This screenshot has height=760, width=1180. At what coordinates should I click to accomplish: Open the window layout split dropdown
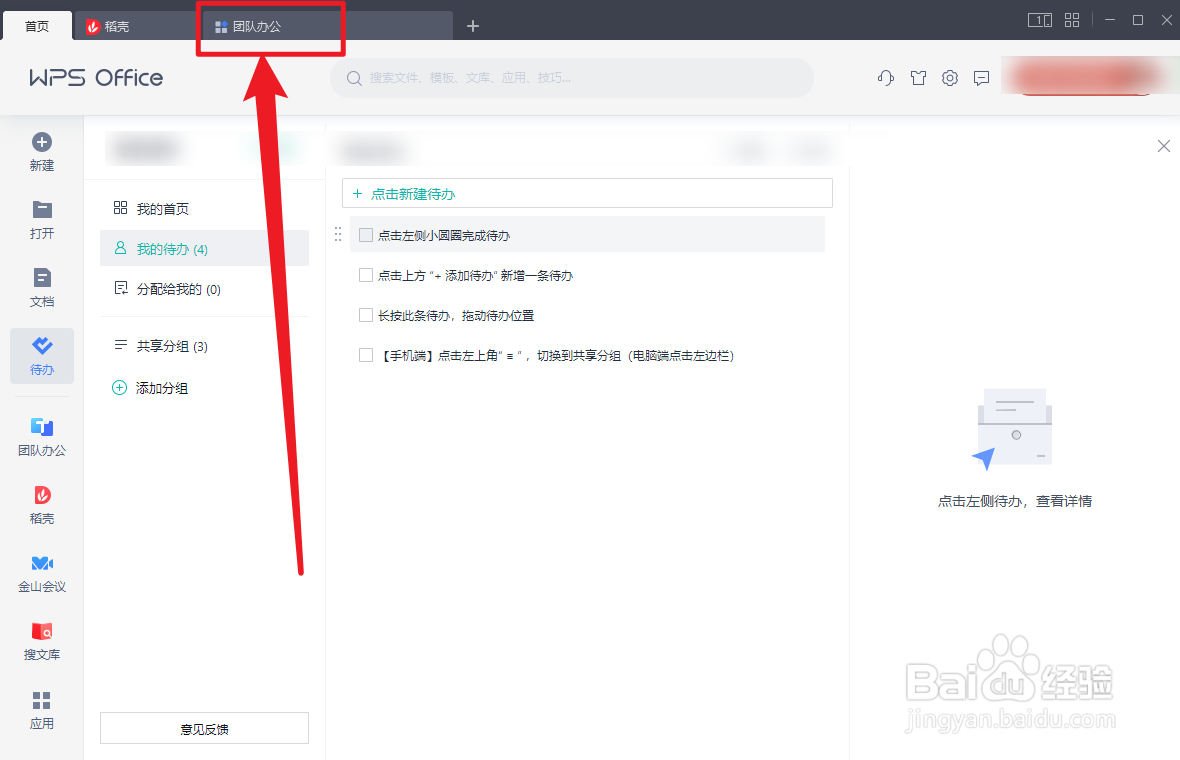(1039, 19)
